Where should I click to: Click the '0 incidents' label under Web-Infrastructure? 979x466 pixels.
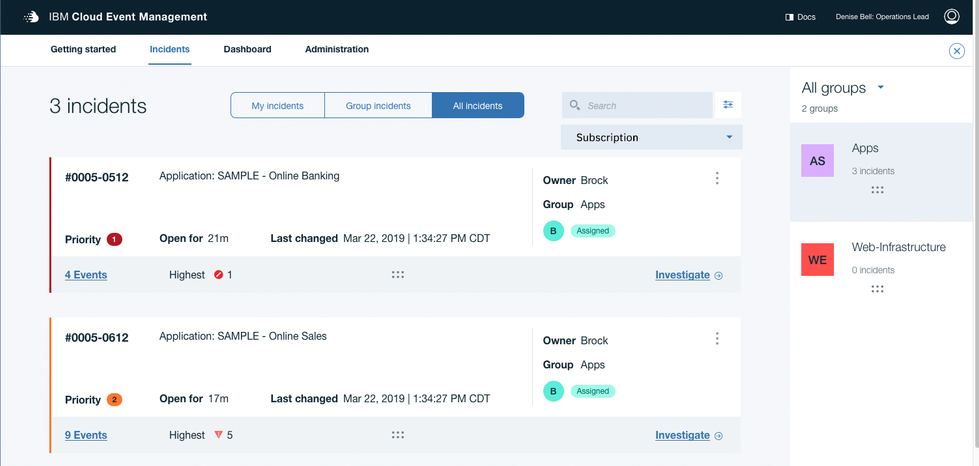873,270
